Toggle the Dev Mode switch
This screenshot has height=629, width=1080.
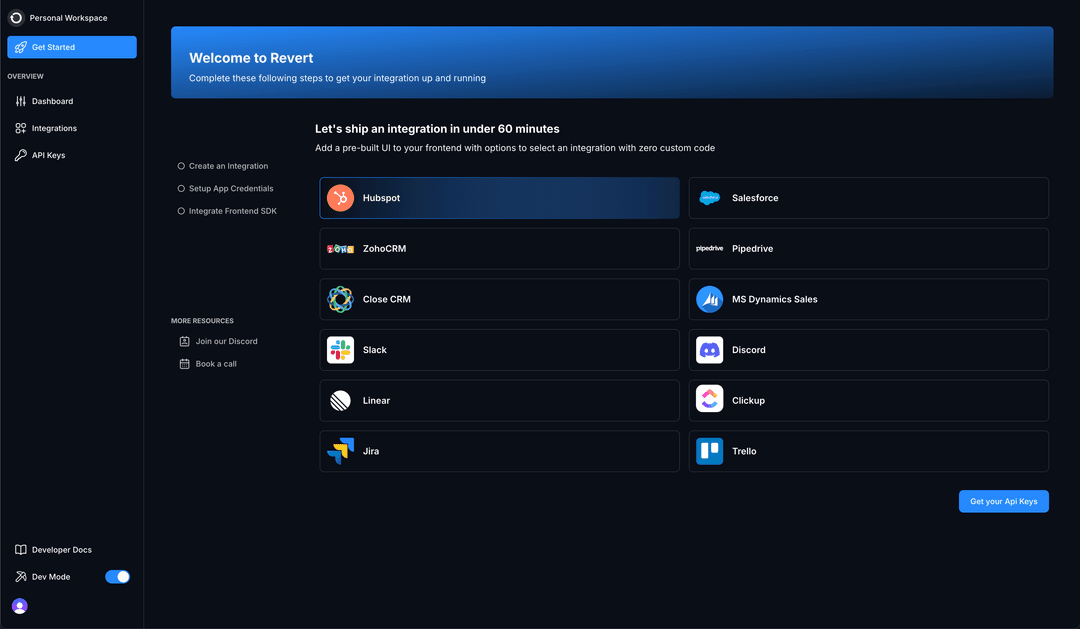pos(117,577)
